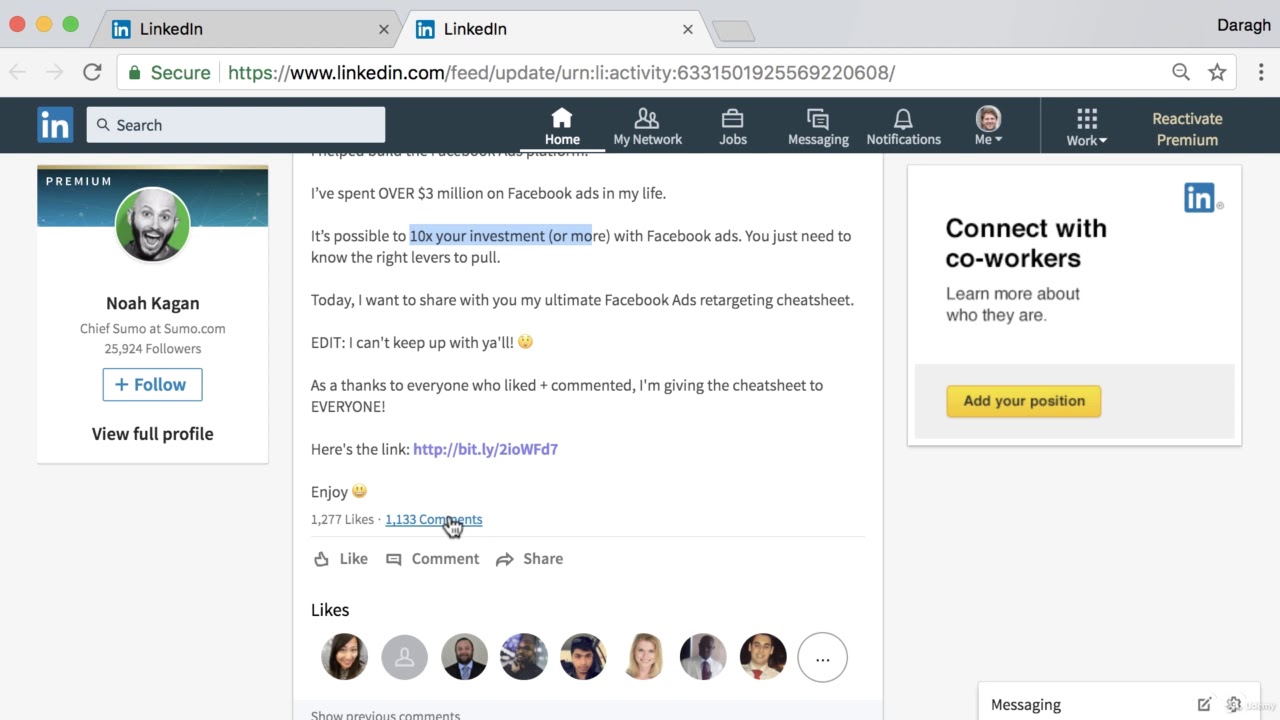This screenshot has height=720, width=1280.
Task: Click the LinkedIn logo in navbar
Action: click(55, 125)
